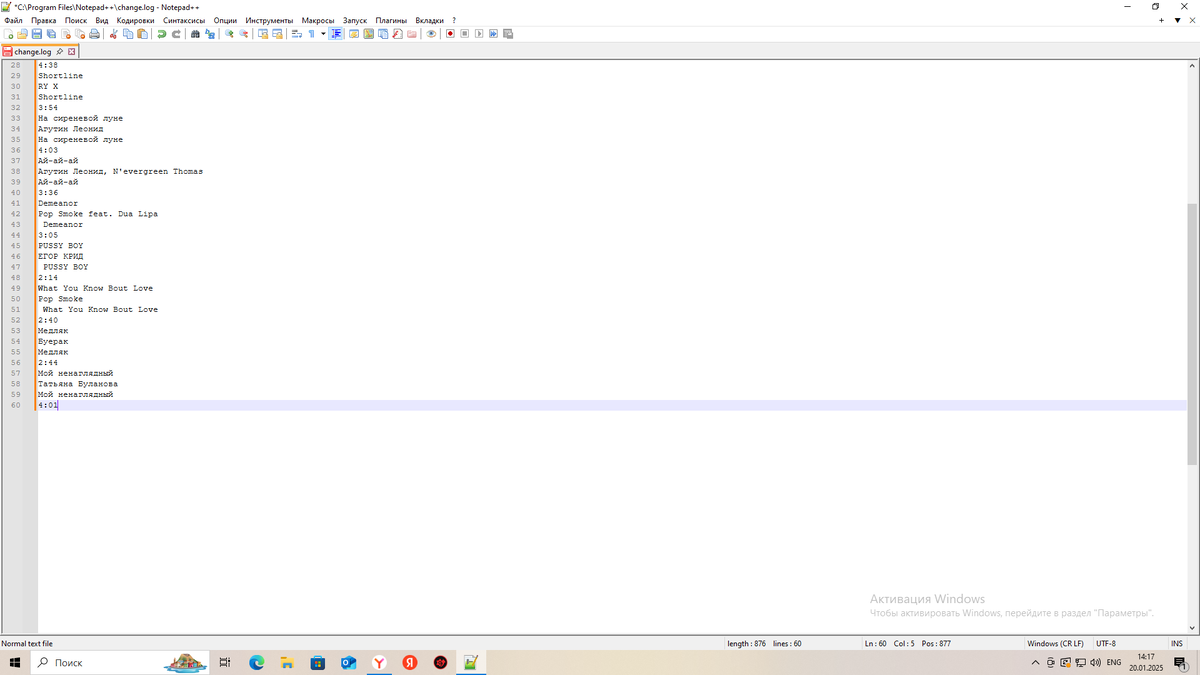Open ENG input language switcher

[1113, 663]
